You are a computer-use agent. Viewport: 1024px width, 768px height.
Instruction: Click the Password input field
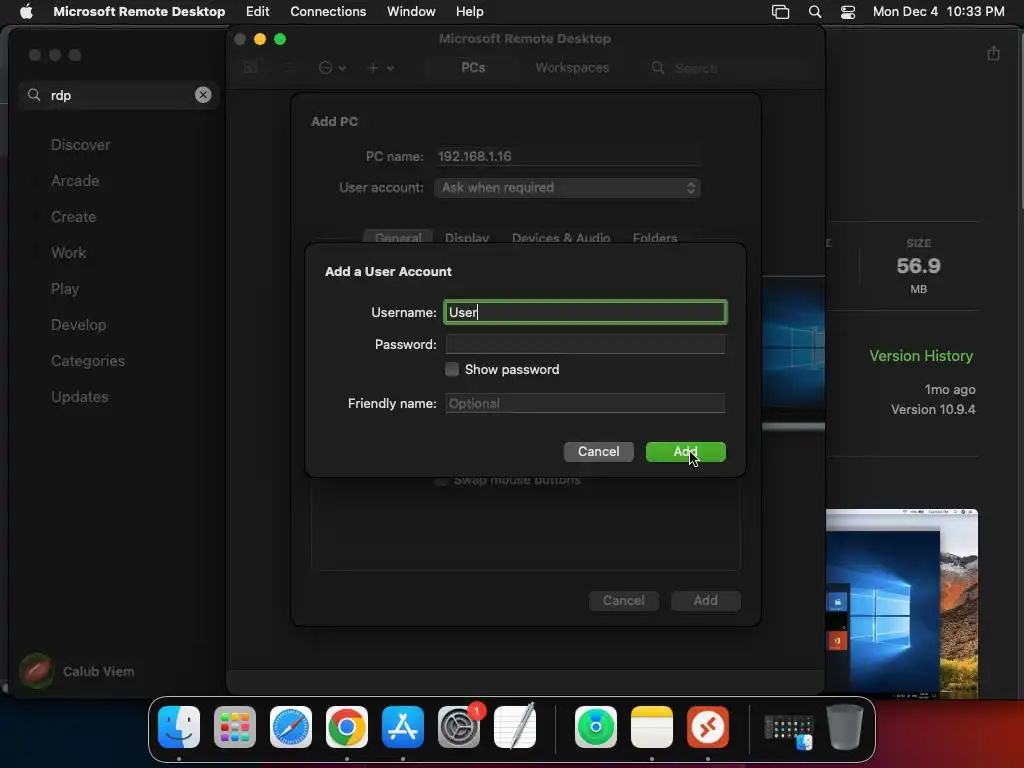point(585,344)
